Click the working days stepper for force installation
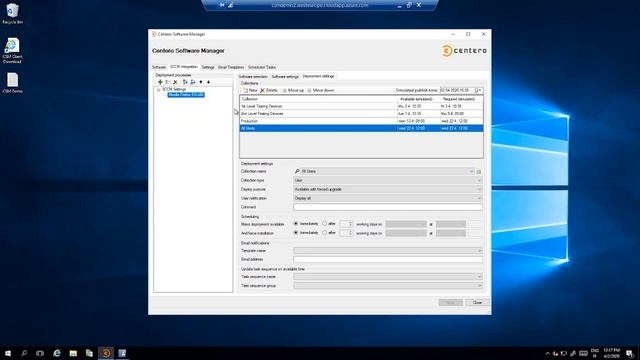 pos(350,233)
